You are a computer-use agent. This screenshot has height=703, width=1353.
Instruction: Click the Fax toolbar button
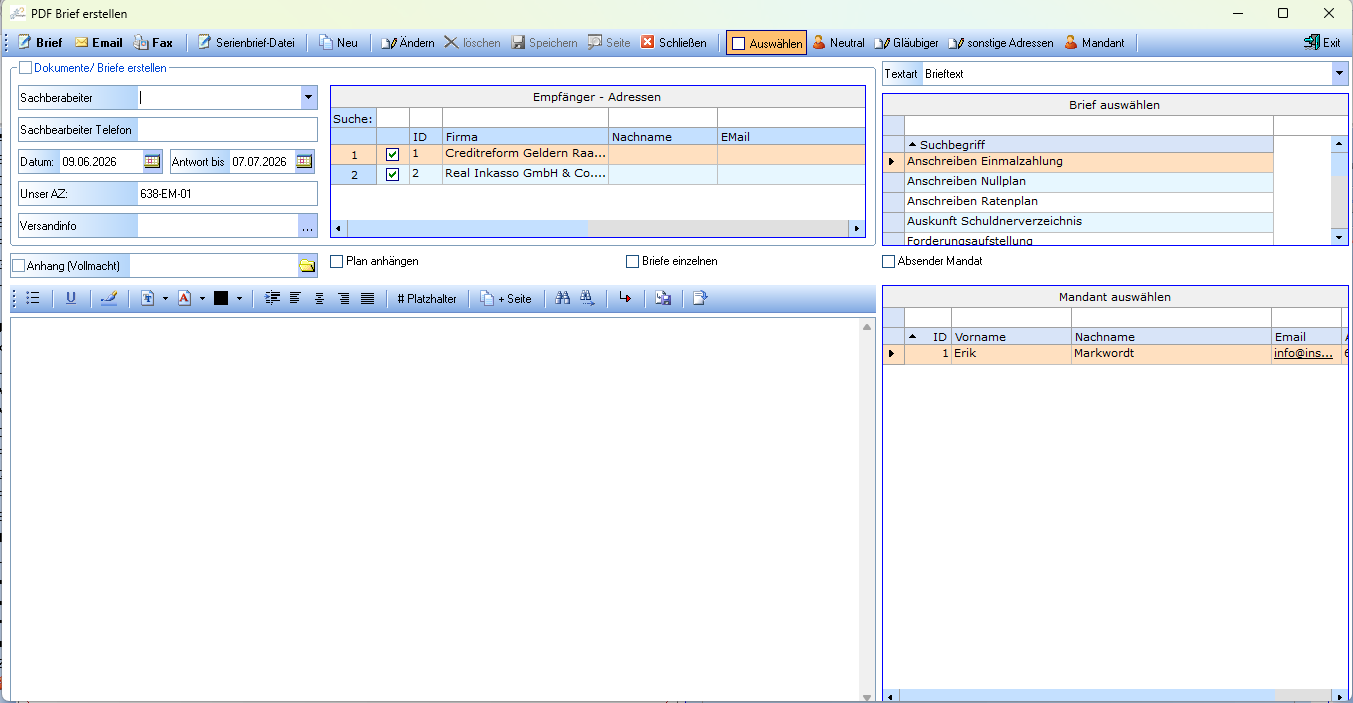(153, 43)
